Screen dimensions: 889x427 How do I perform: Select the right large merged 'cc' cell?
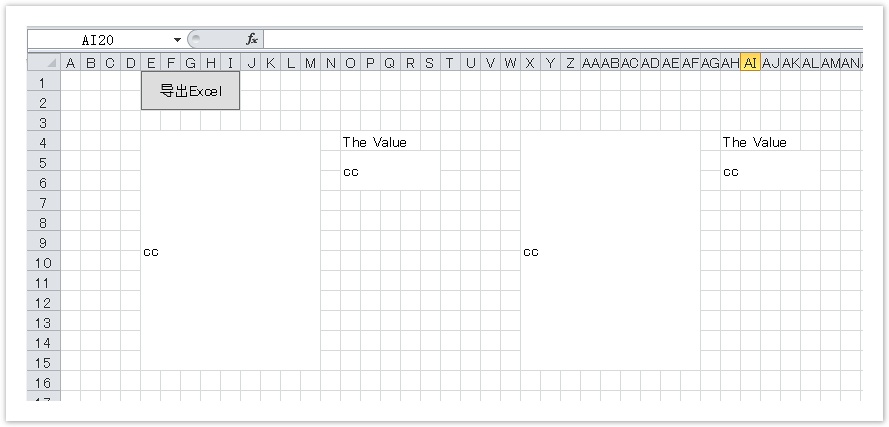click(610, 251)
